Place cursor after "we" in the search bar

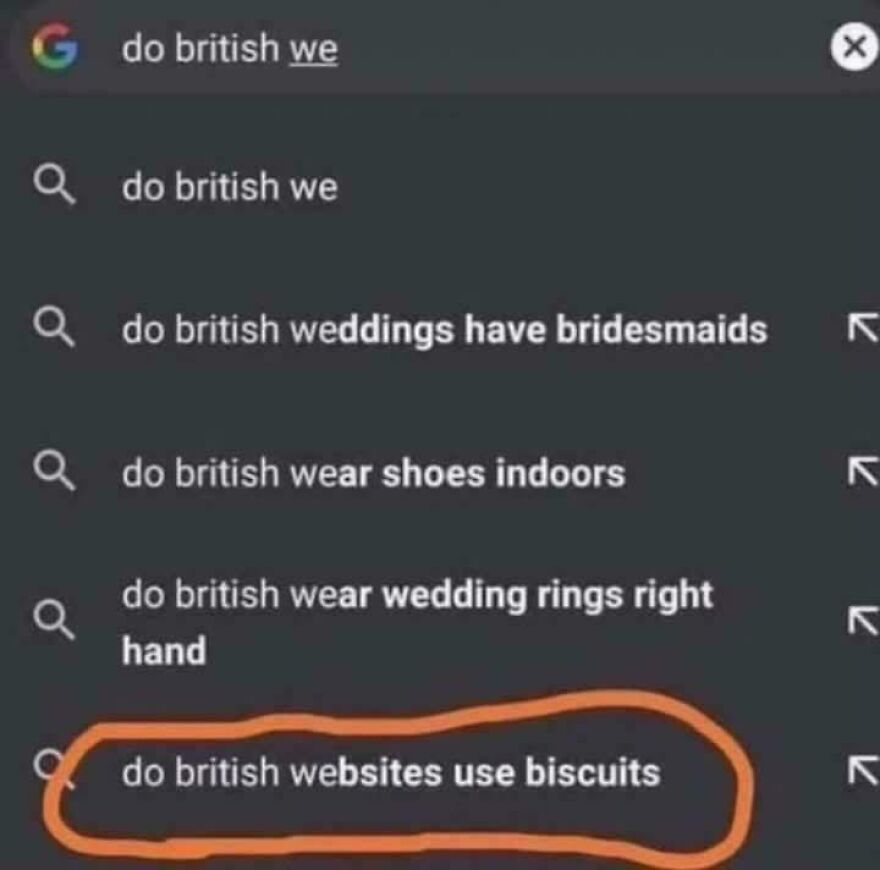coord(340,44)
